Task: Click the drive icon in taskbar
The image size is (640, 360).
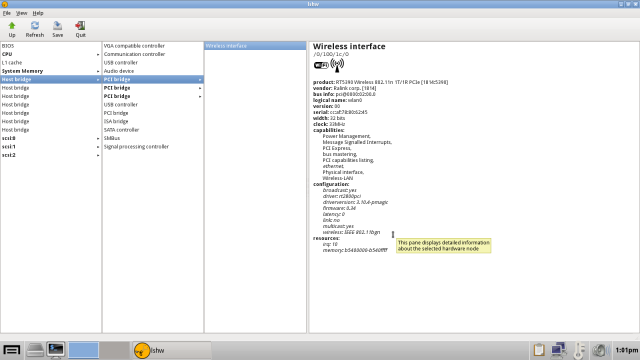Action: (35, 350)
